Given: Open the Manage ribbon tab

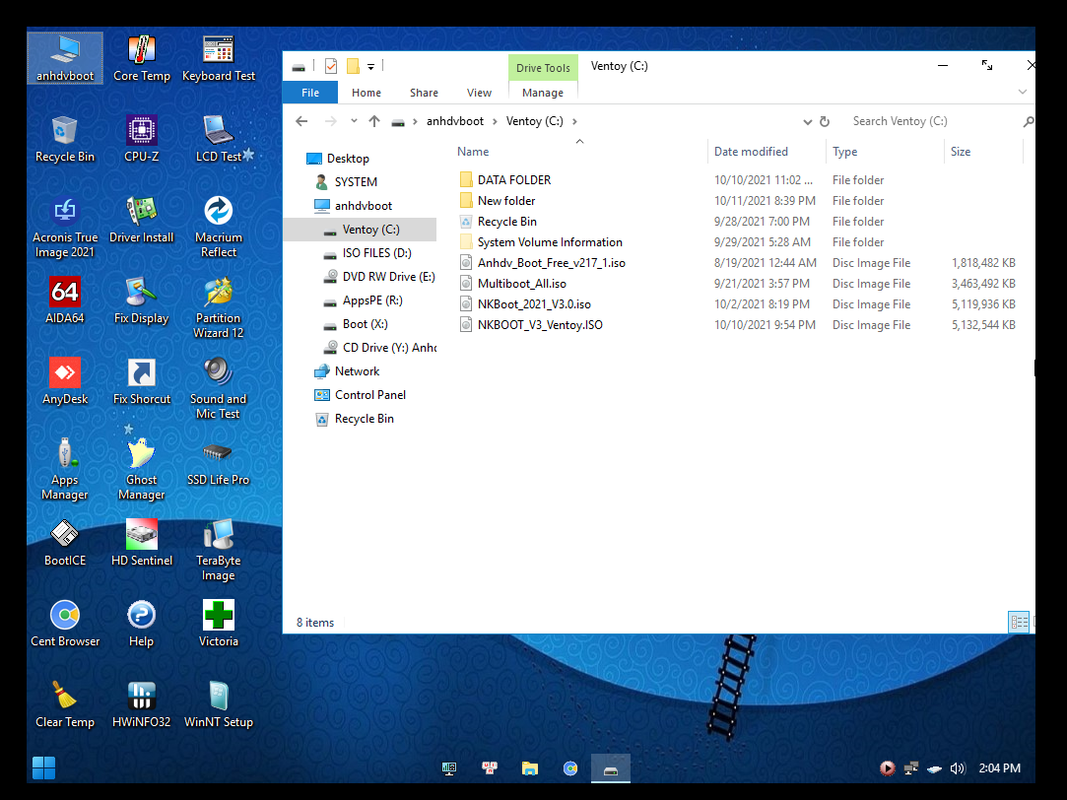Looking at the screenshot, I should click(x=542, y=93).
